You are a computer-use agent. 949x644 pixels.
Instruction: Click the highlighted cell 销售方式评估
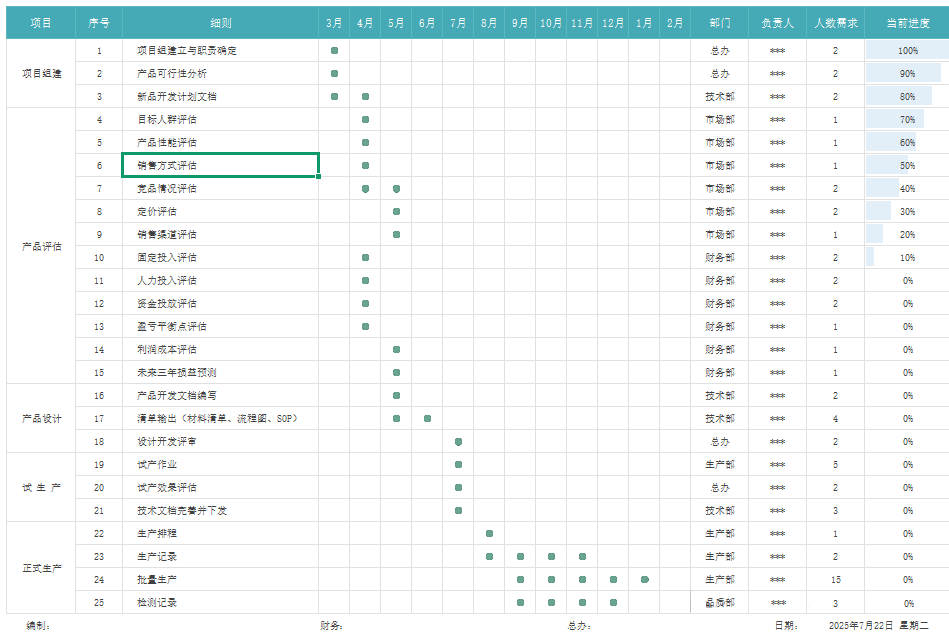220,165
